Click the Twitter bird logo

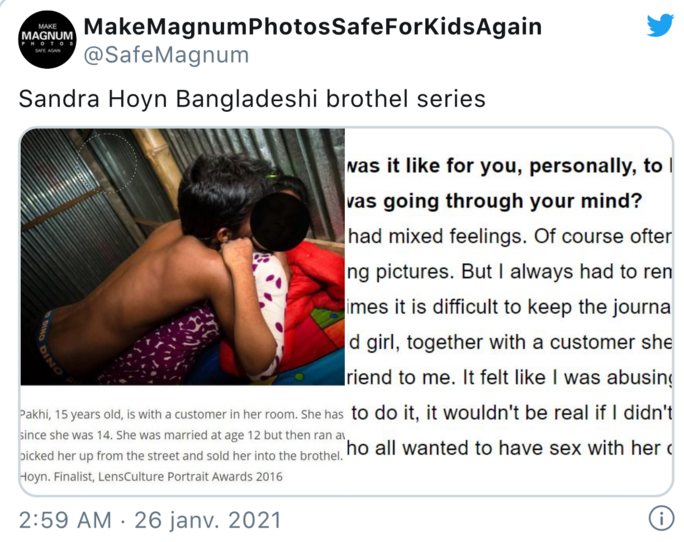click(x=660, y=26)
